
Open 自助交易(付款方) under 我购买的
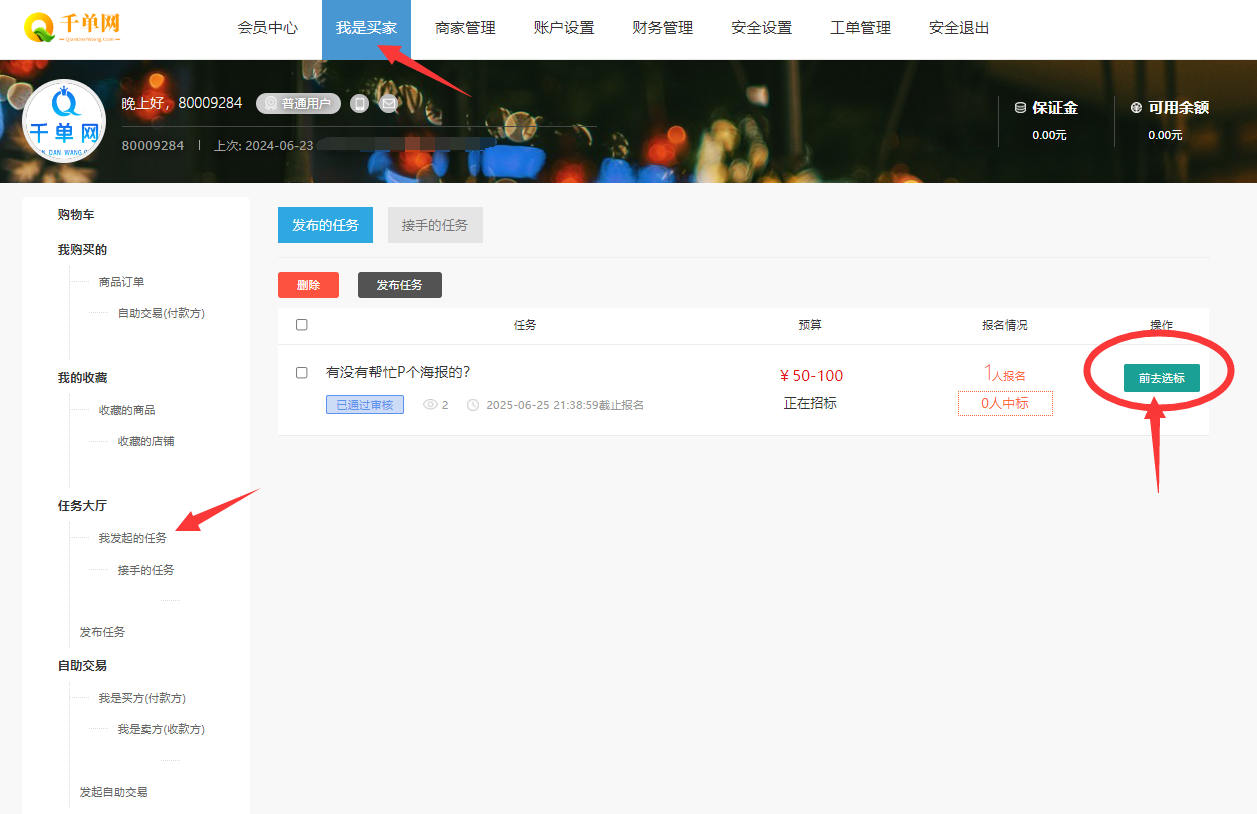[161, 313]
